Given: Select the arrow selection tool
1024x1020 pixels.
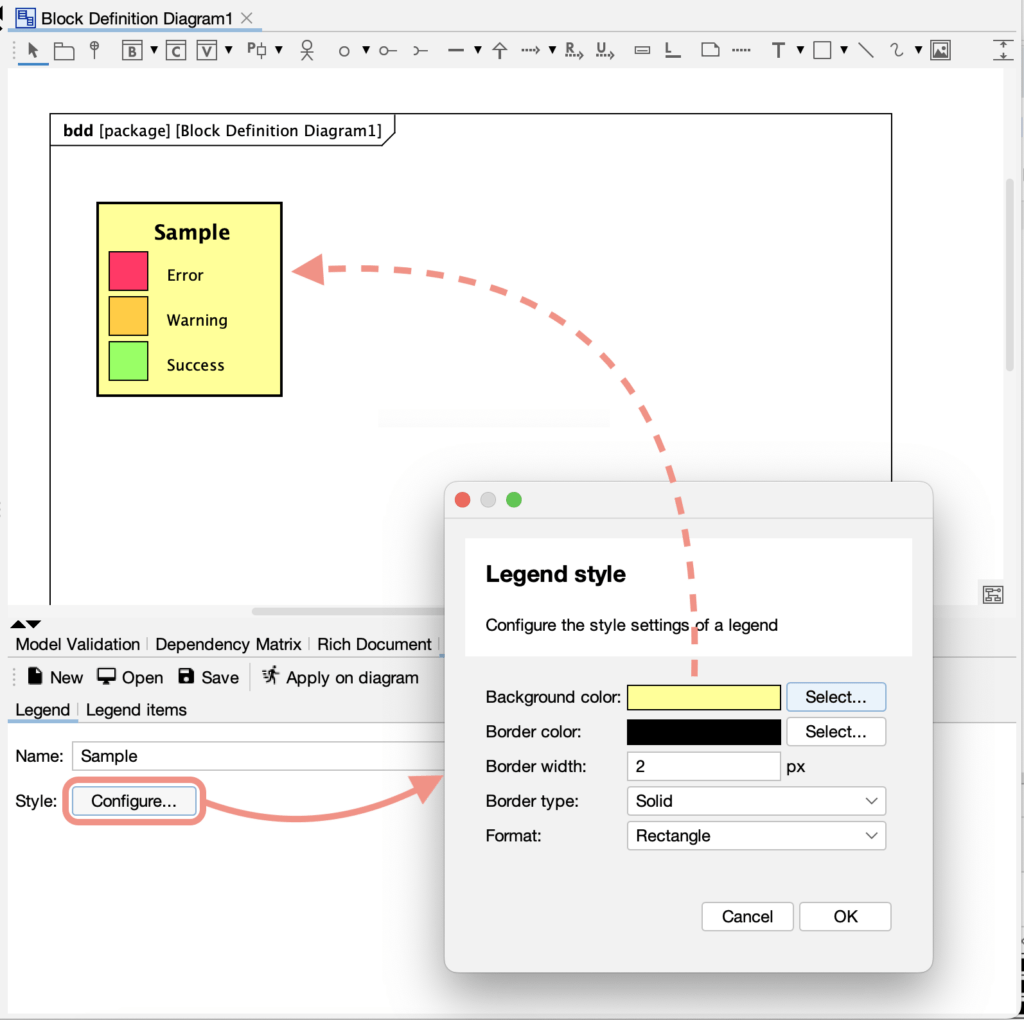Looking at the screenshot, I should pyautogui.click(x=33, y=50).
